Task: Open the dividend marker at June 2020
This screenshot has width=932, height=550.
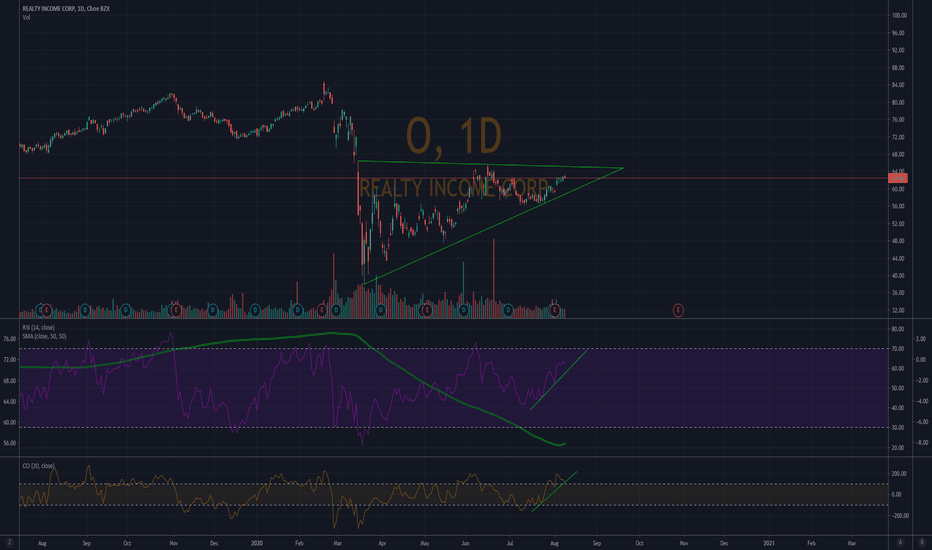Action: coord(464,310)
